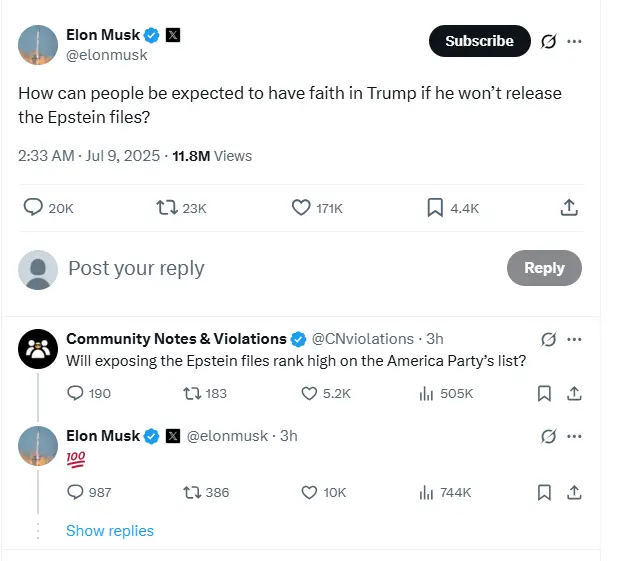Open more options on the main post
The image size is (625, 561).
[x=574, y=42]
